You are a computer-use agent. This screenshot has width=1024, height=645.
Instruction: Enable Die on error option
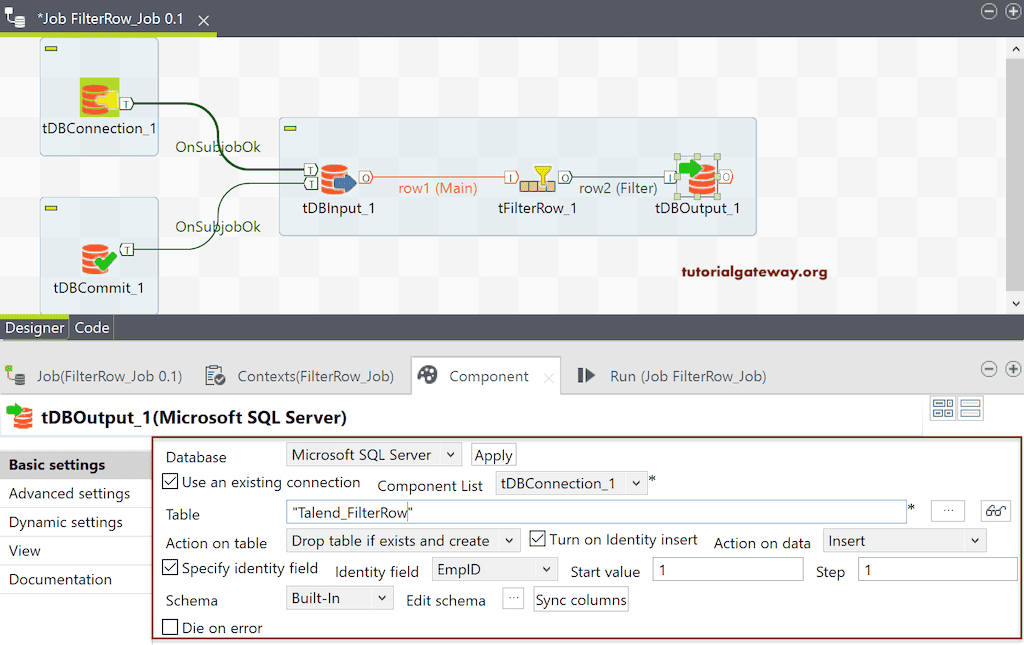pyautogui.click(x=170, y=627)
